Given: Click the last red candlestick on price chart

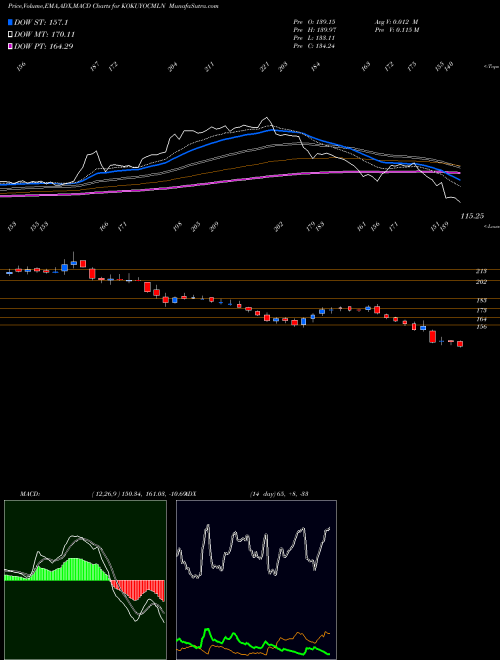Looking at the screenshot, I should (x=460, y=344).
